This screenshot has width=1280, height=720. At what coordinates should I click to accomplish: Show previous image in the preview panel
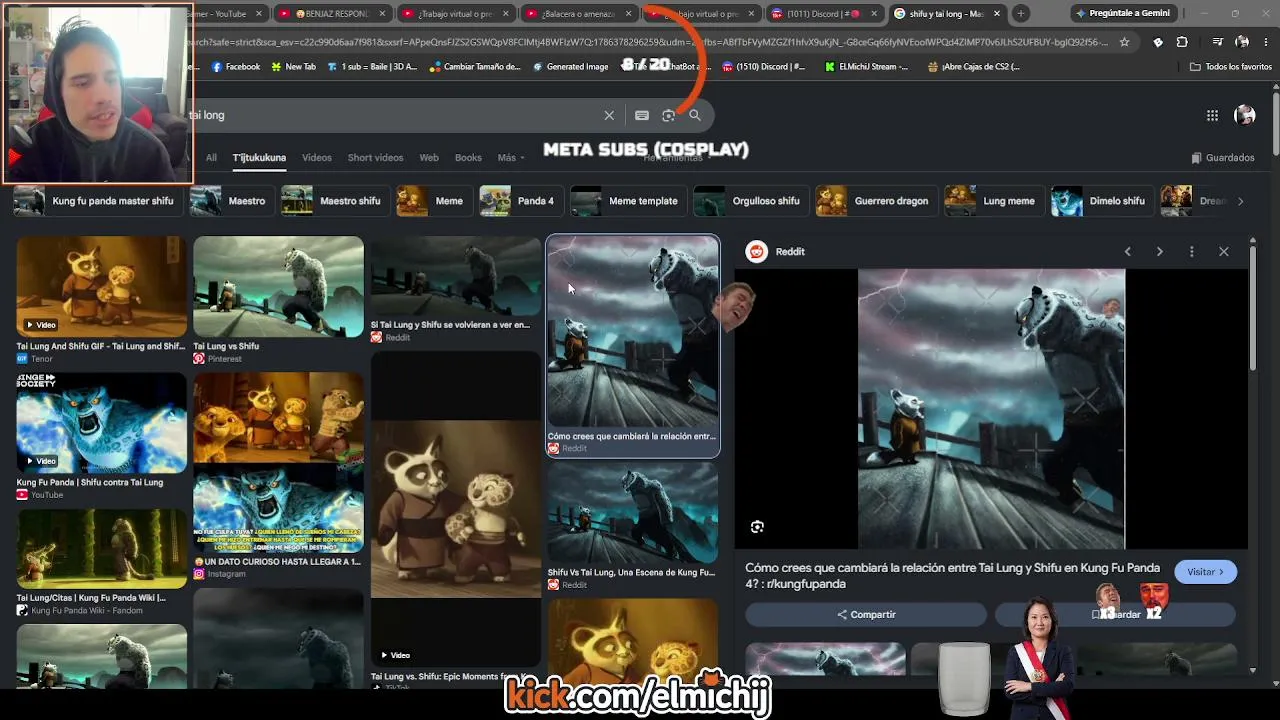(1127, 252)
